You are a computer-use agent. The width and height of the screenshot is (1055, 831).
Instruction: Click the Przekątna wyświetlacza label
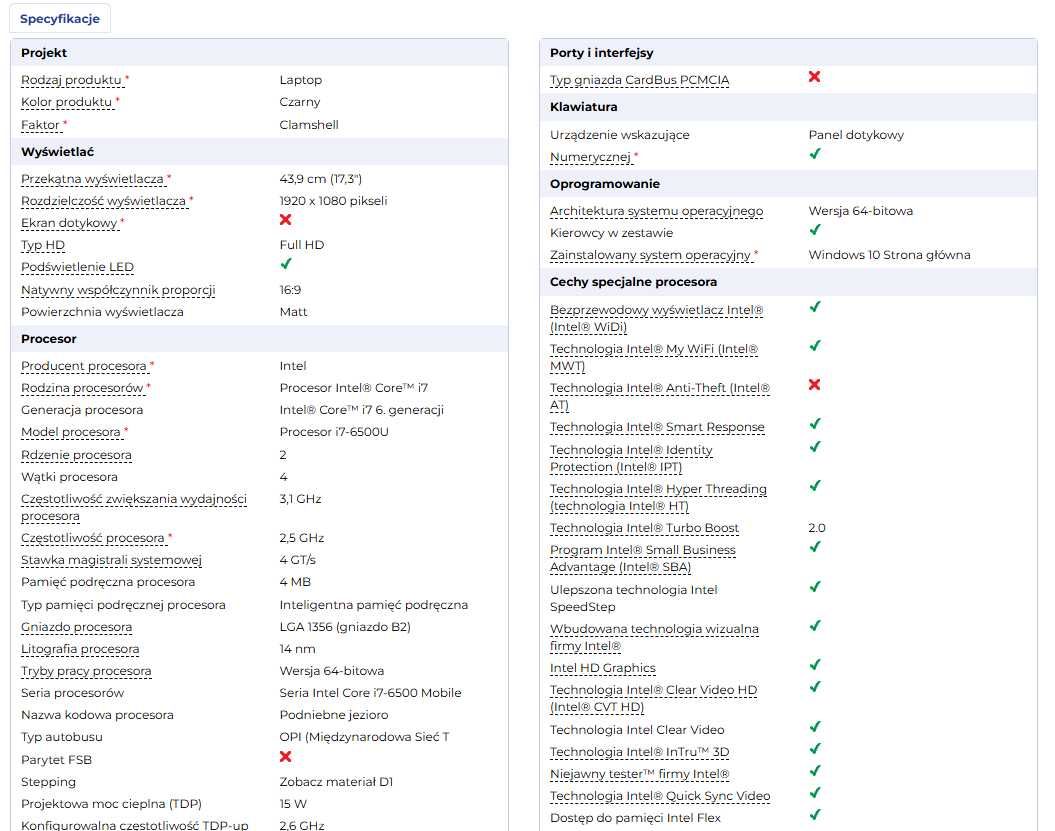pyautogui.click(x=92, y=179)
